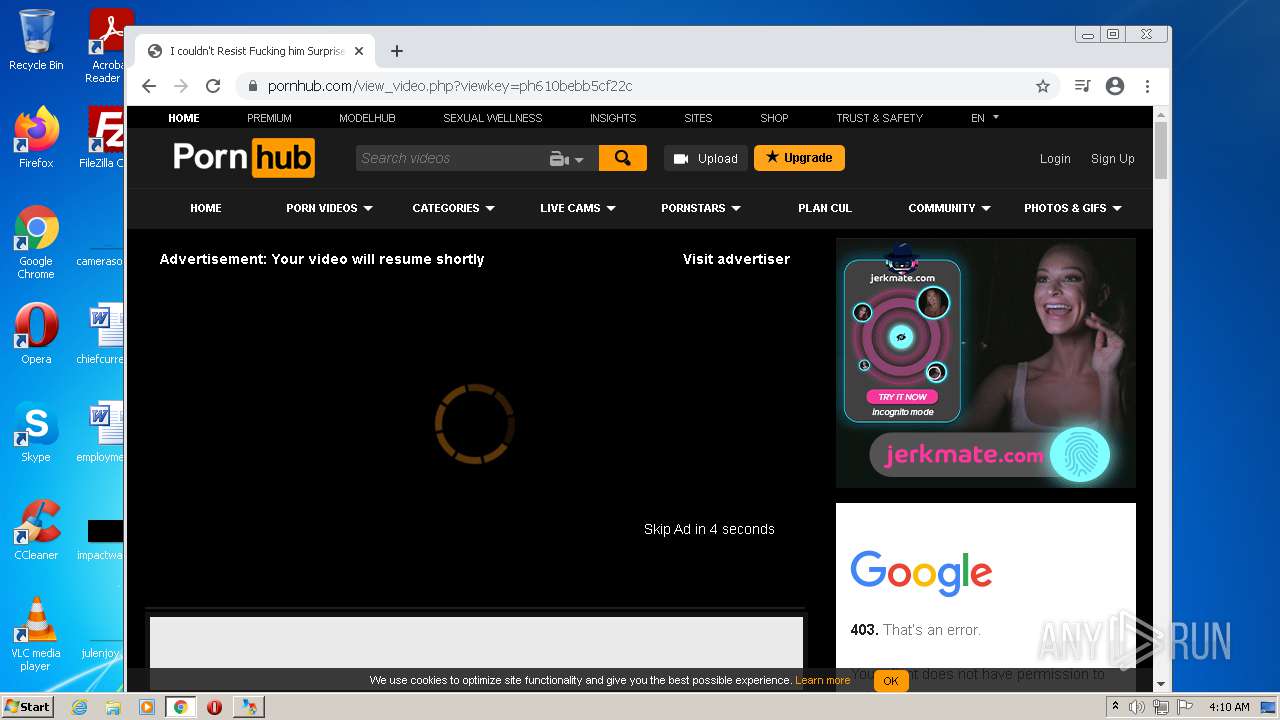The image size is (1280, 720).
Task: Click the Learn more cookie link
Action: click(822, 680)
